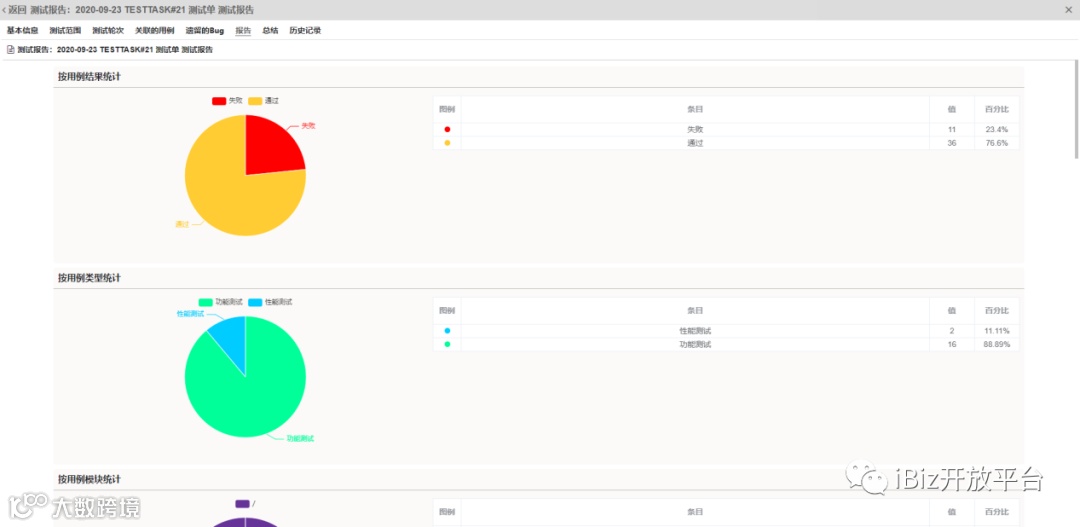Click the 功能测试 label below type pie
The image size is (1080, 527).
pos(300,439)
